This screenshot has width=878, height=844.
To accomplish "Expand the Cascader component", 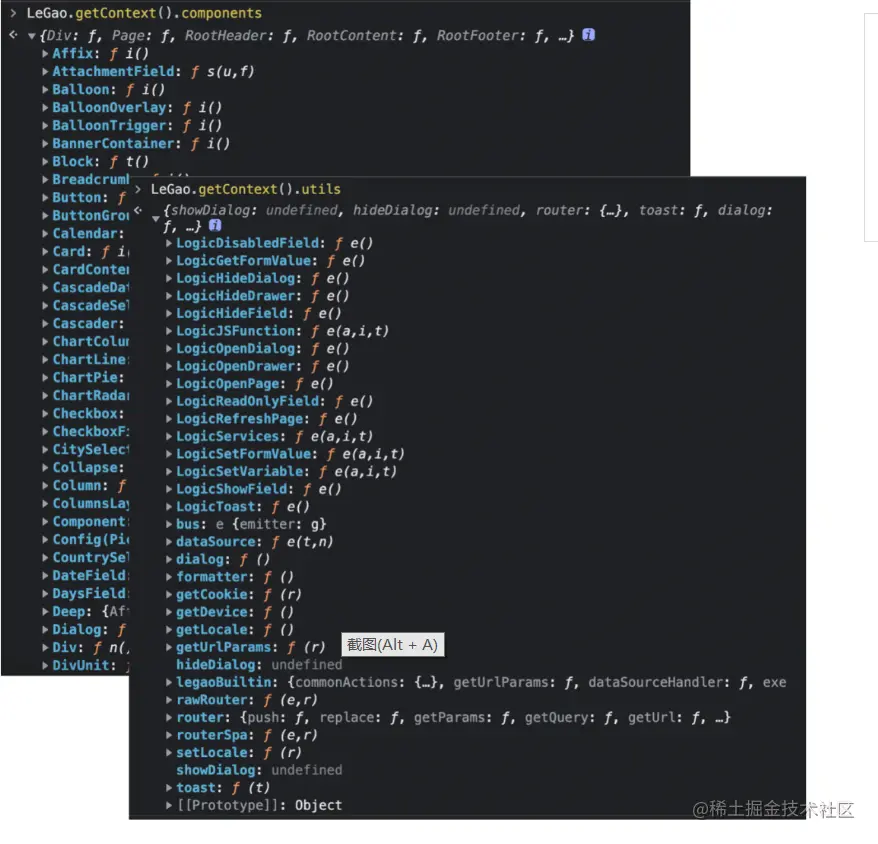I will click(45, 323).
